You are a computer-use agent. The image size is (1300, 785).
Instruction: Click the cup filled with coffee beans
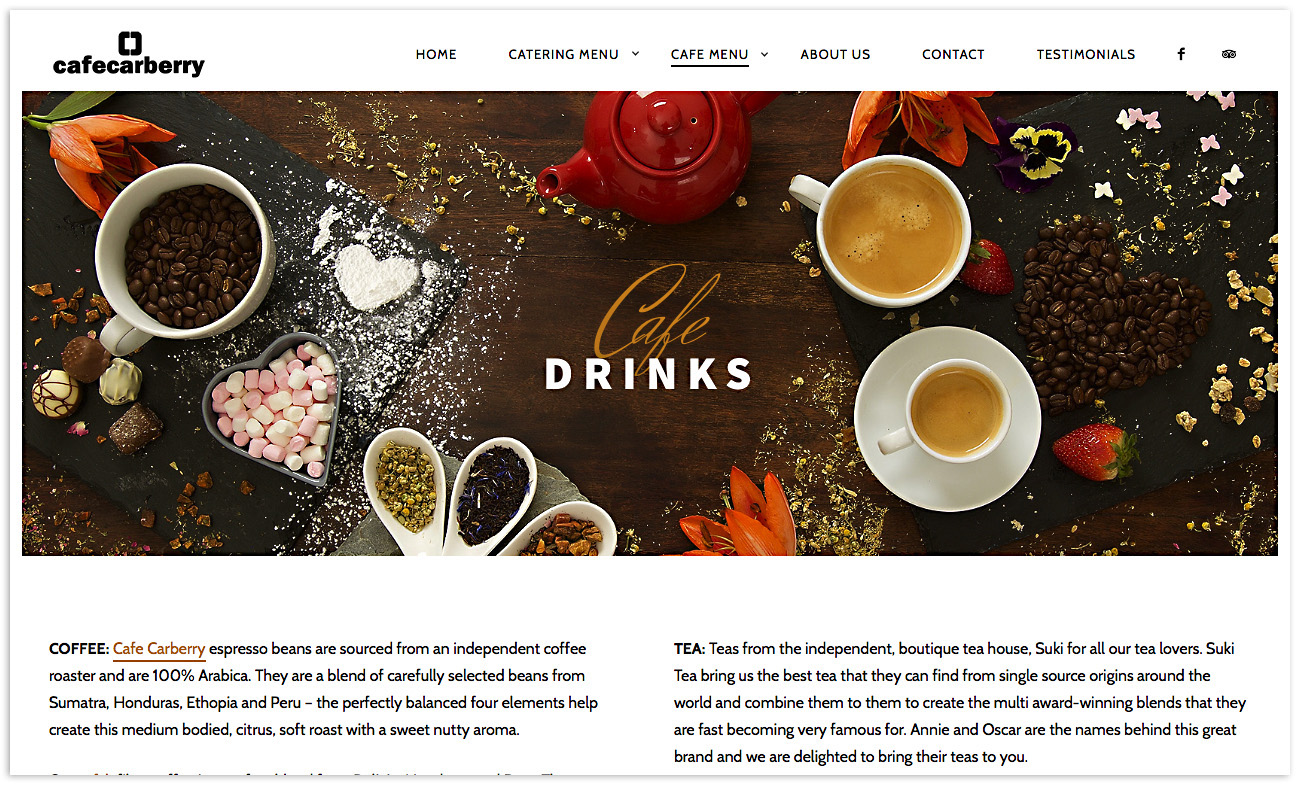point(183,255)
